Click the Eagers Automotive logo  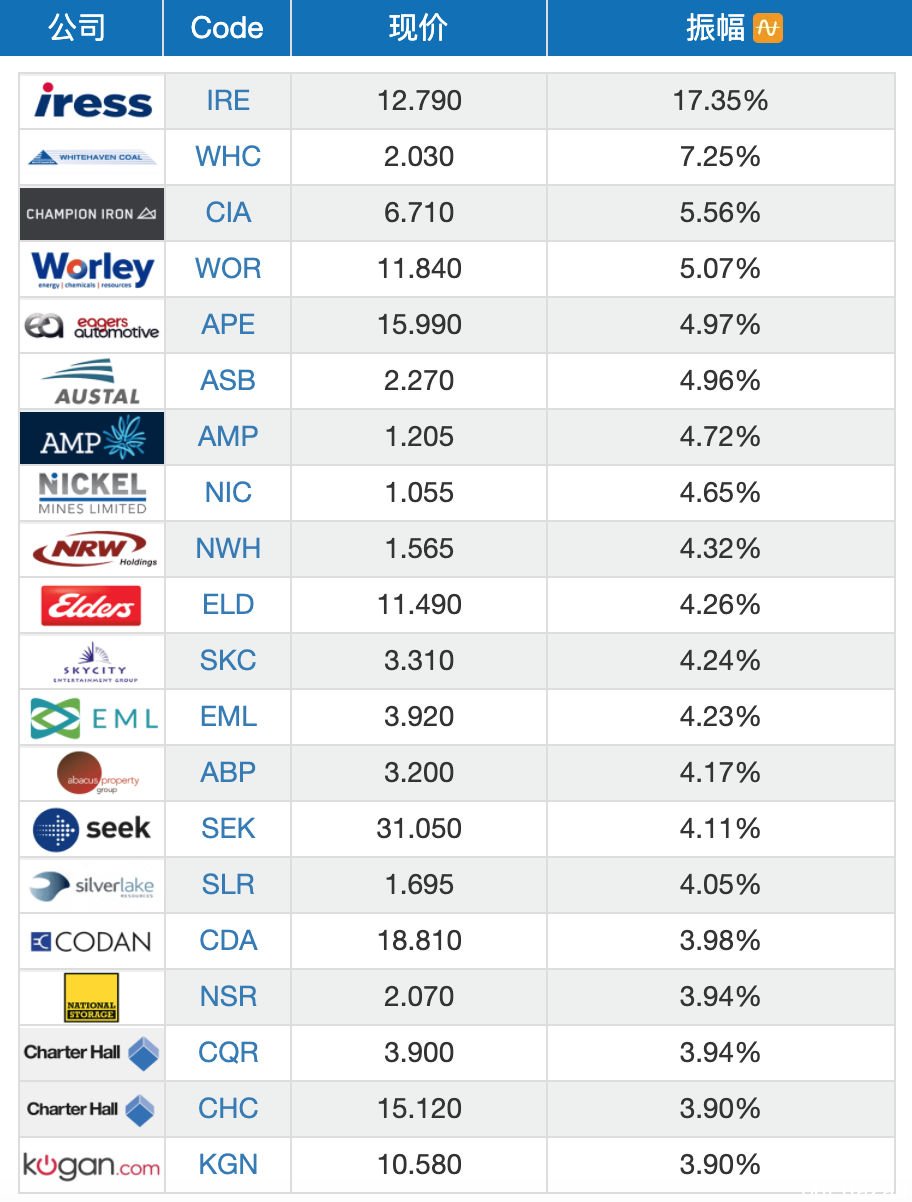92,325
